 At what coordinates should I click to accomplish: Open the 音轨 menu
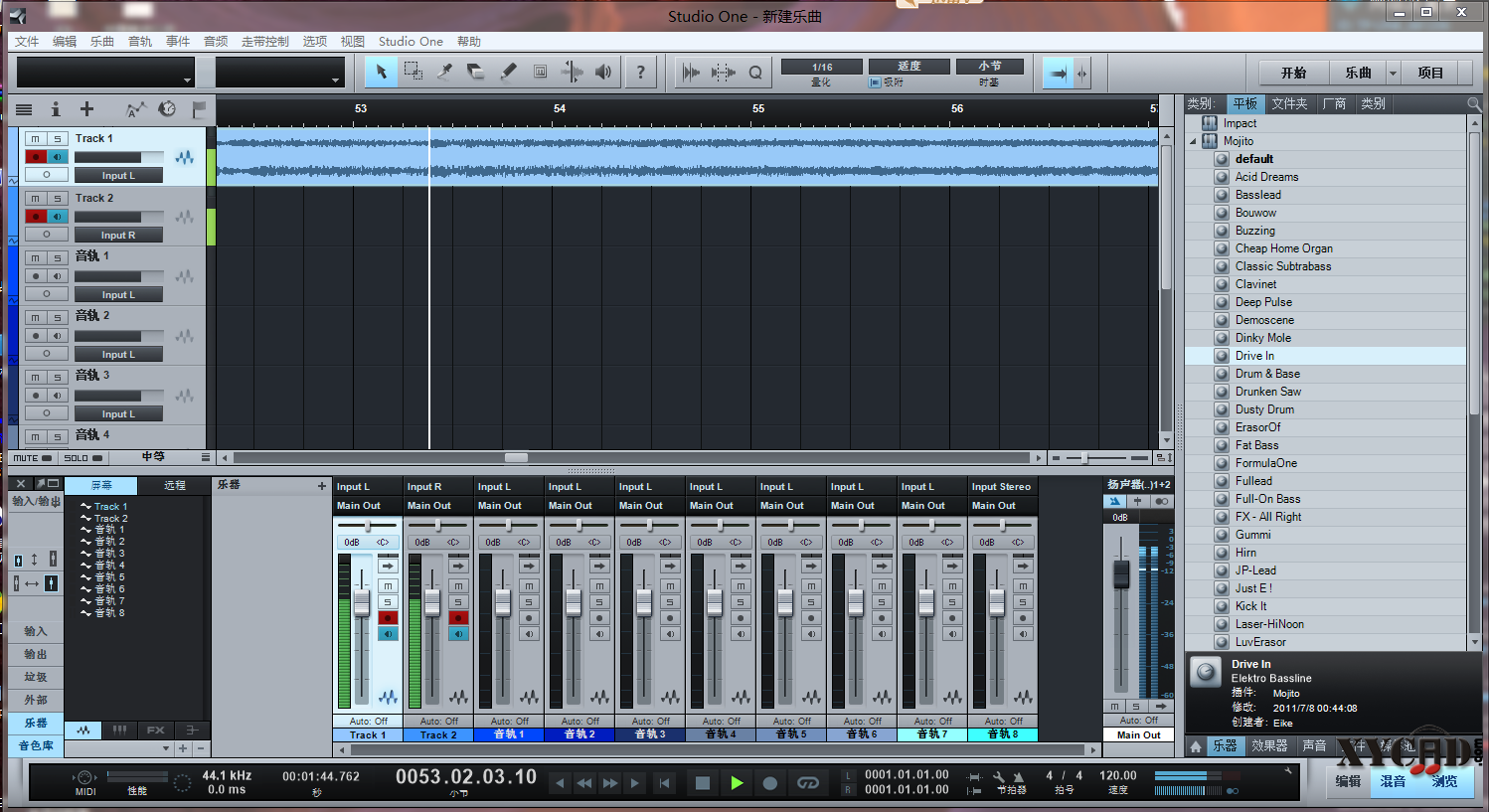click(140, 42)
